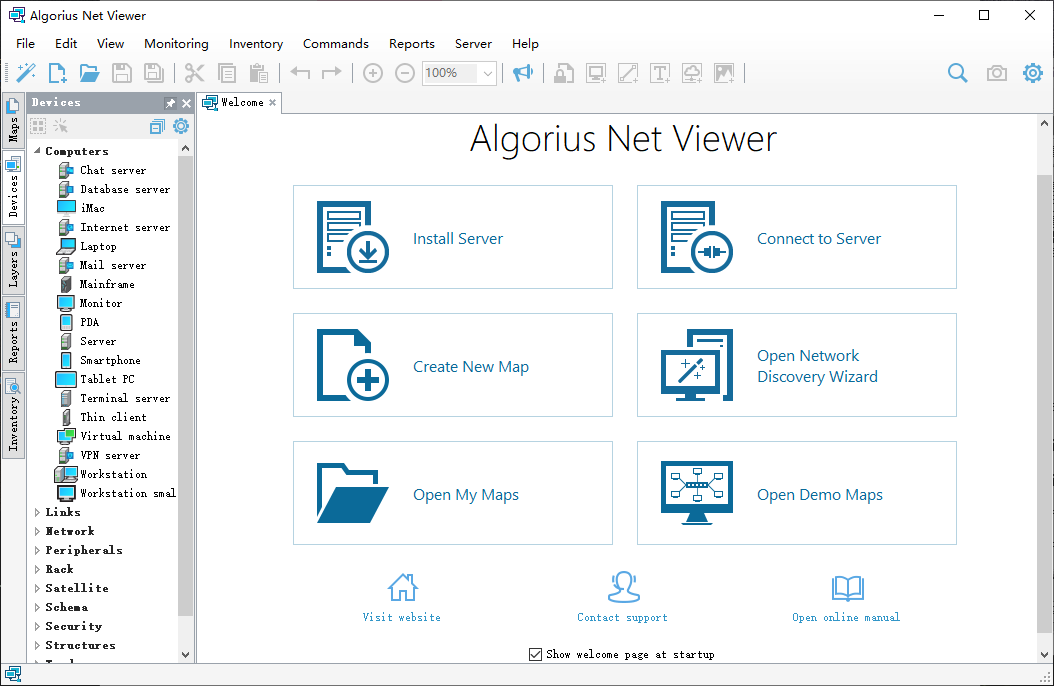The width and height of the screenshot is (1054, 686).
Task: Open the Monitoring menu
Action: pos(176,44)
